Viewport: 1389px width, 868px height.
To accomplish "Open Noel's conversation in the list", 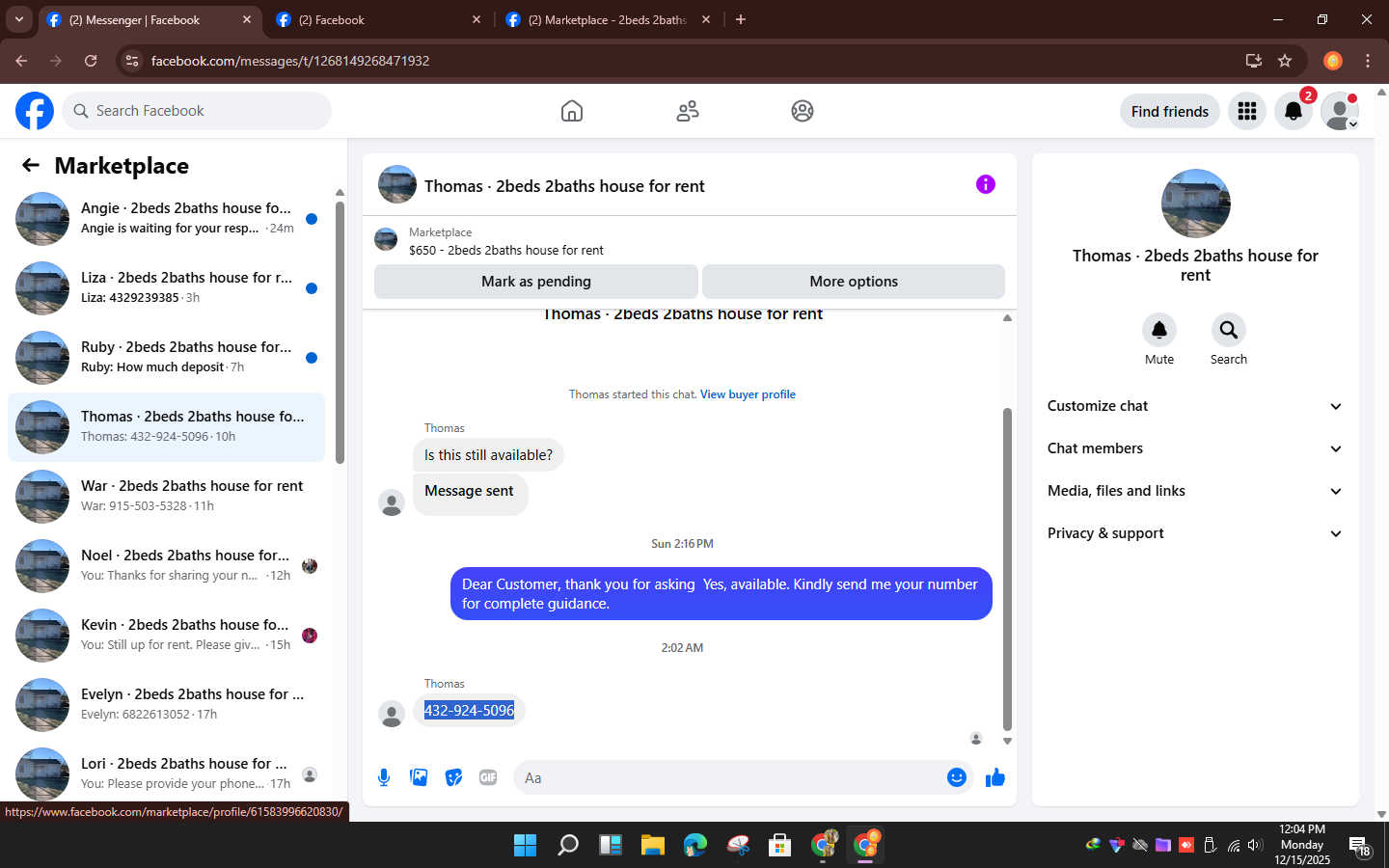I will point(166,566).
